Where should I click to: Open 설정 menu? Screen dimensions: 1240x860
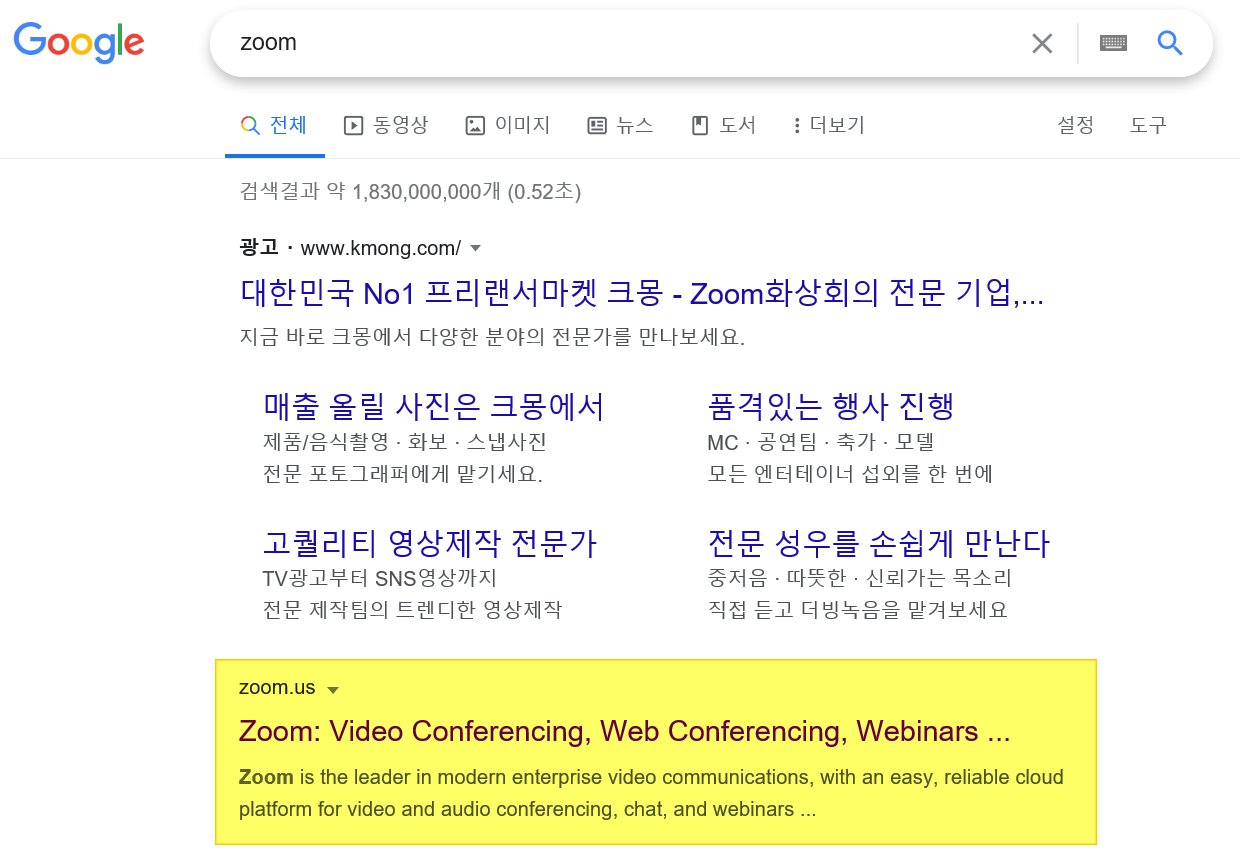click(x=1076, y=126)
